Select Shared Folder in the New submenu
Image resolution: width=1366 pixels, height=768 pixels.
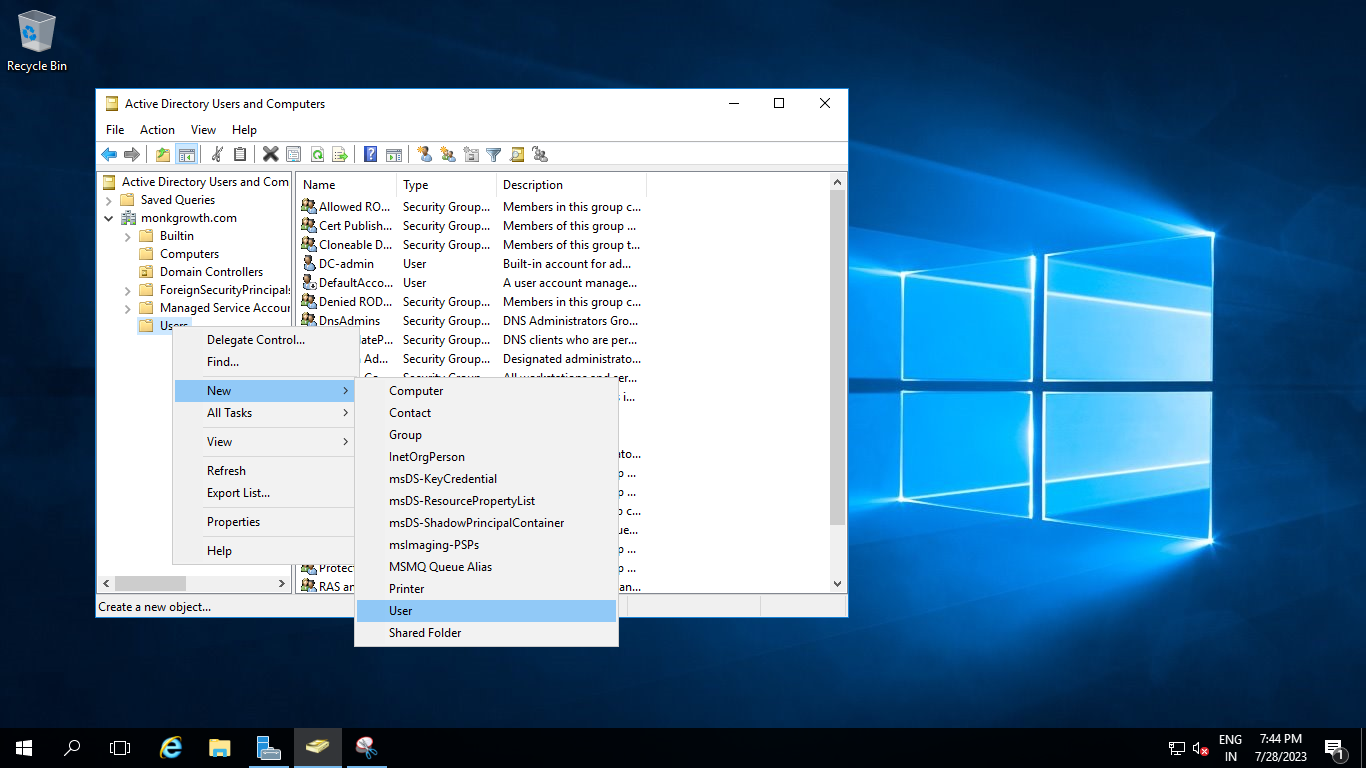coord(486,633)
